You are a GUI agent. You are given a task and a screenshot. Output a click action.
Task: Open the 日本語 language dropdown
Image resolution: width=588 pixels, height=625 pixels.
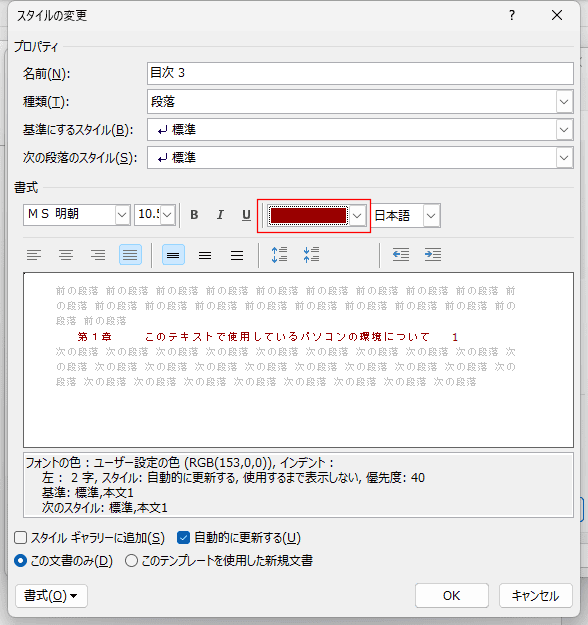[x=431, y=216]
